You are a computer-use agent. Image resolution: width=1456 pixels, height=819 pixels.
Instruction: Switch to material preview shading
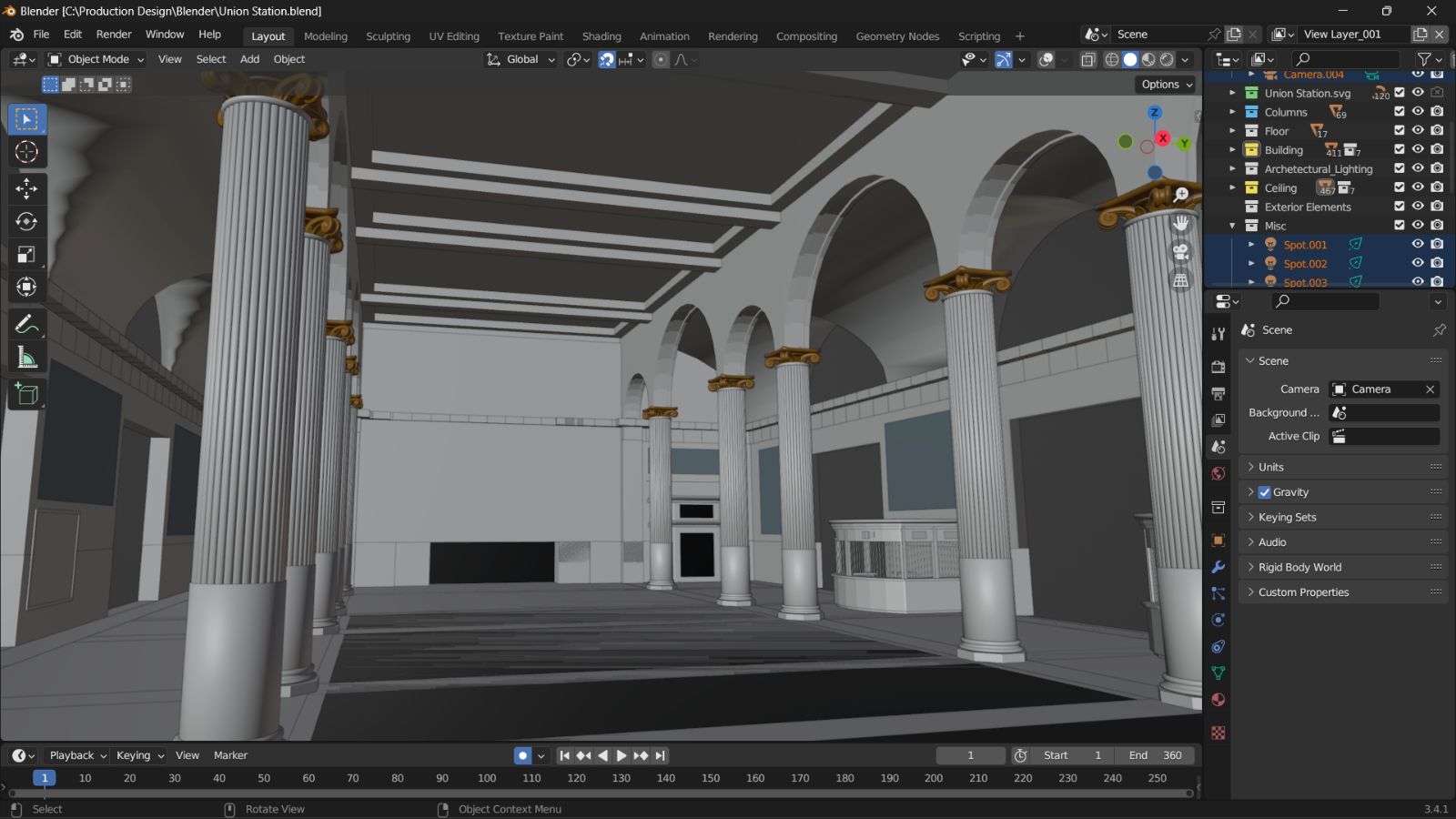click(1148, 59)
